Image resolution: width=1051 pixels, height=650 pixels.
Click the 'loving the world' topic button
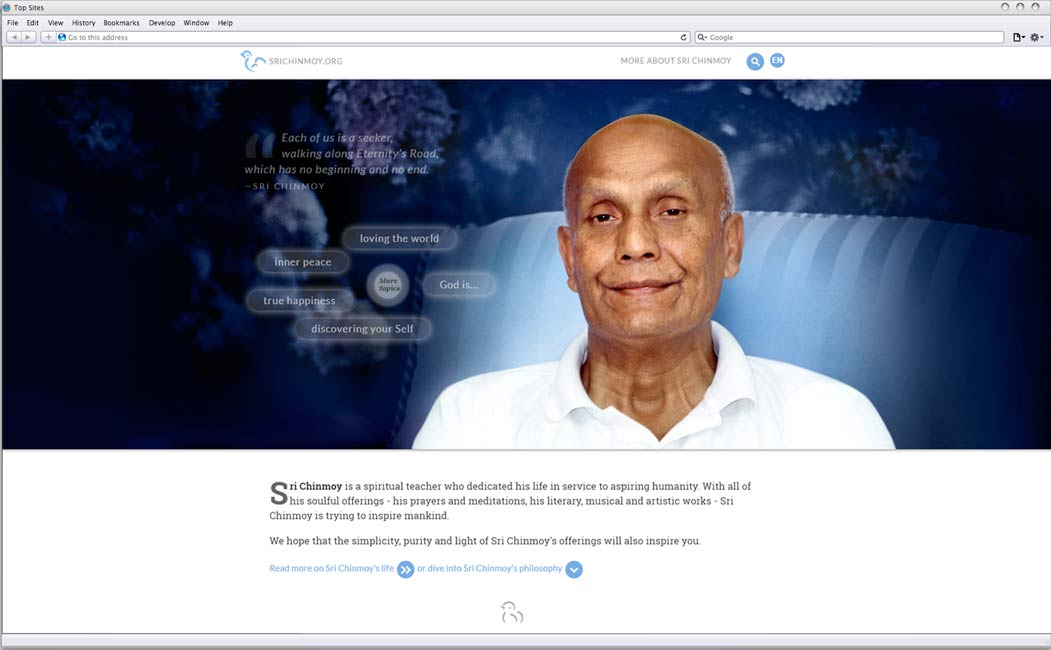(399, 239)
